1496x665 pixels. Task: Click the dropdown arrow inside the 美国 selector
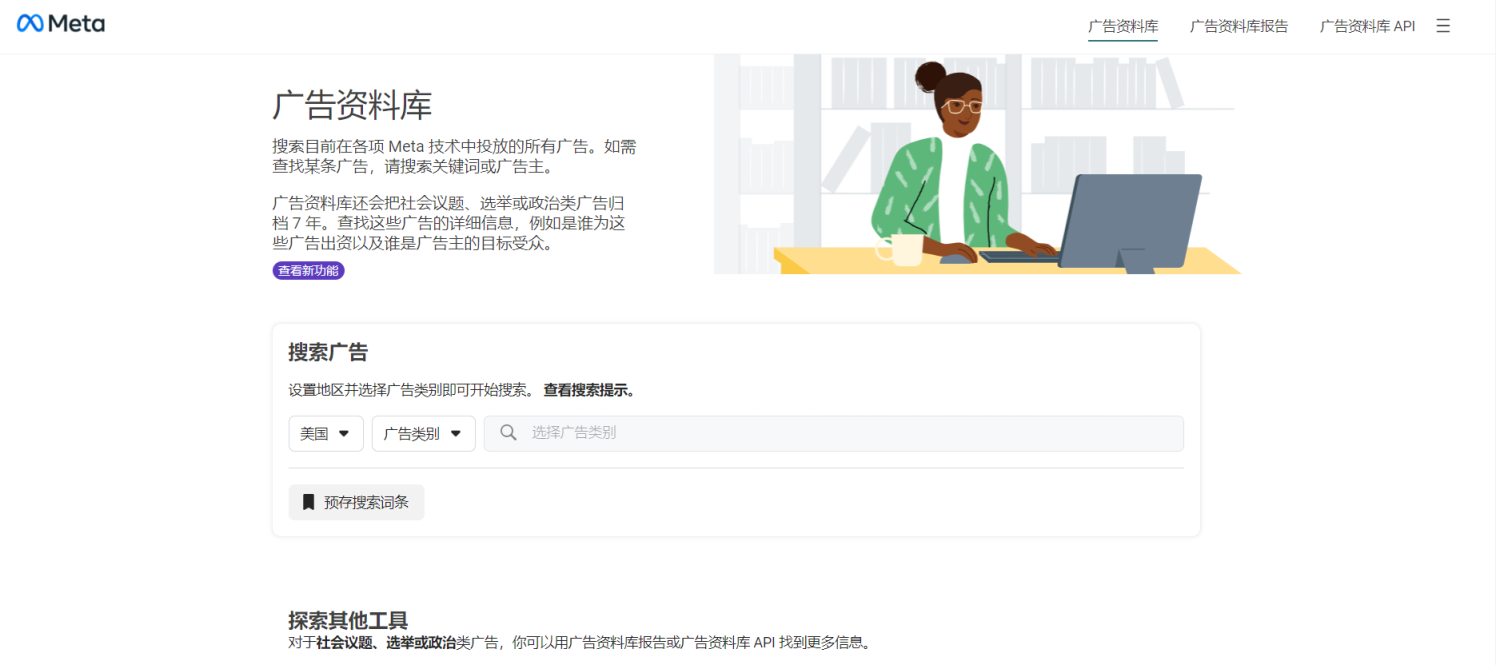click(345, 433)
